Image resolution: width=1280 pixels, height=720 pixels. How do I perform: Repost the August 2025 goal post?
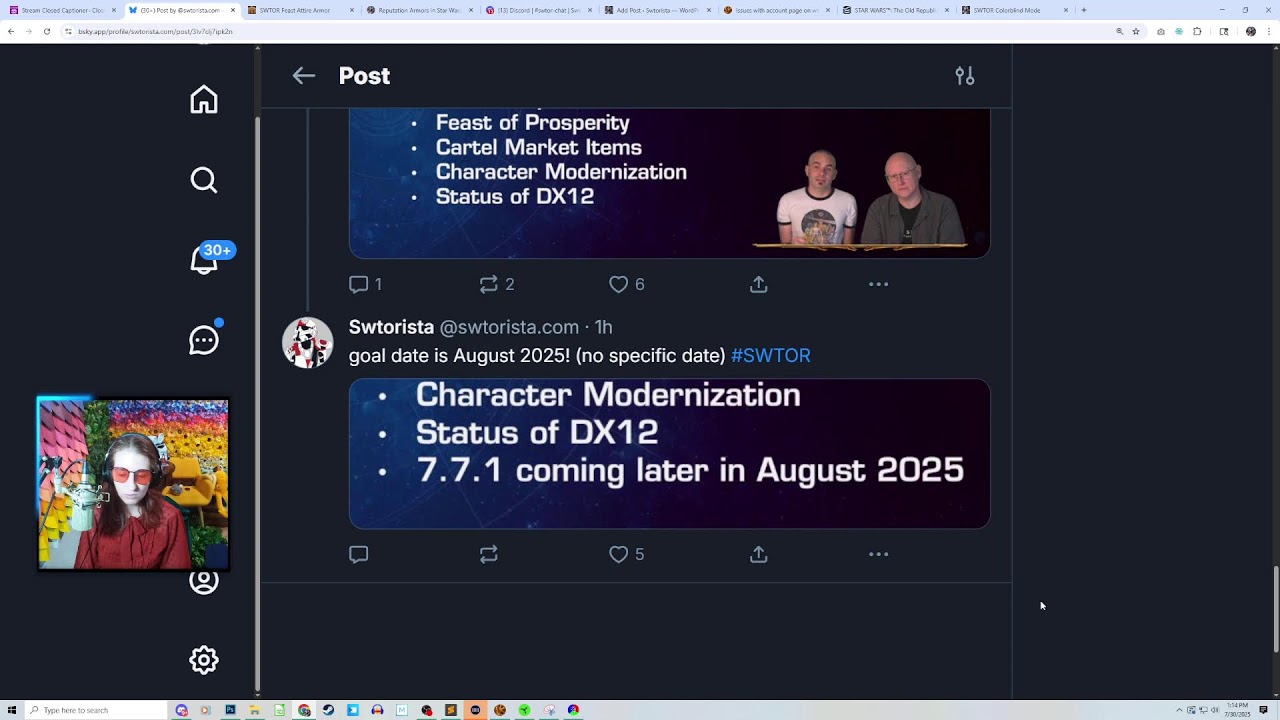click(489, 554)
